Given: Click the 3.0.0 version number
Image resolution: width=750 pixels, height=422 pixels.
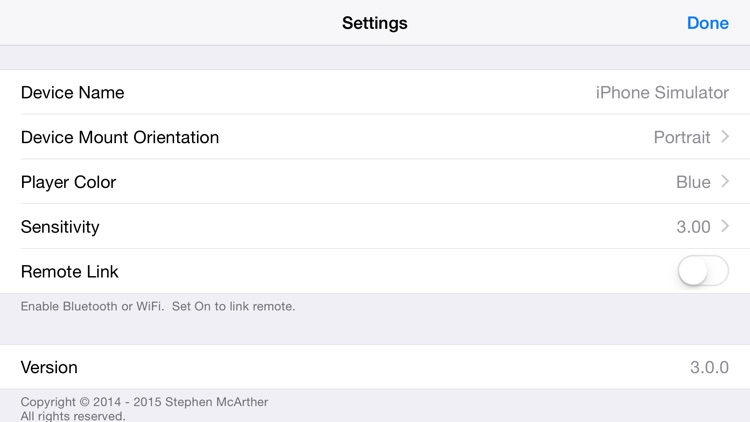Looking at the screenshot, I should pyautogui.click(x=709, y=367).
